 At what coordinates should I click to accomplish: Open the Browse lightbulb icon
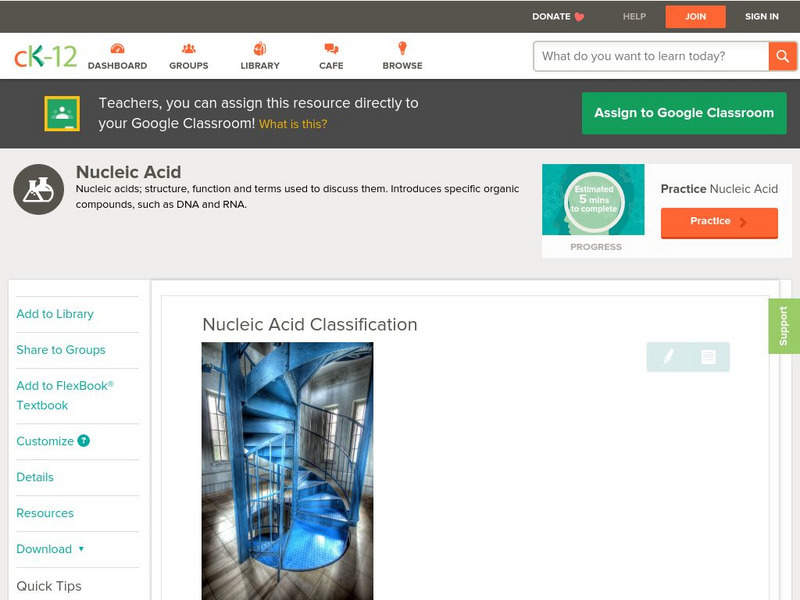[x=402, y=48]
